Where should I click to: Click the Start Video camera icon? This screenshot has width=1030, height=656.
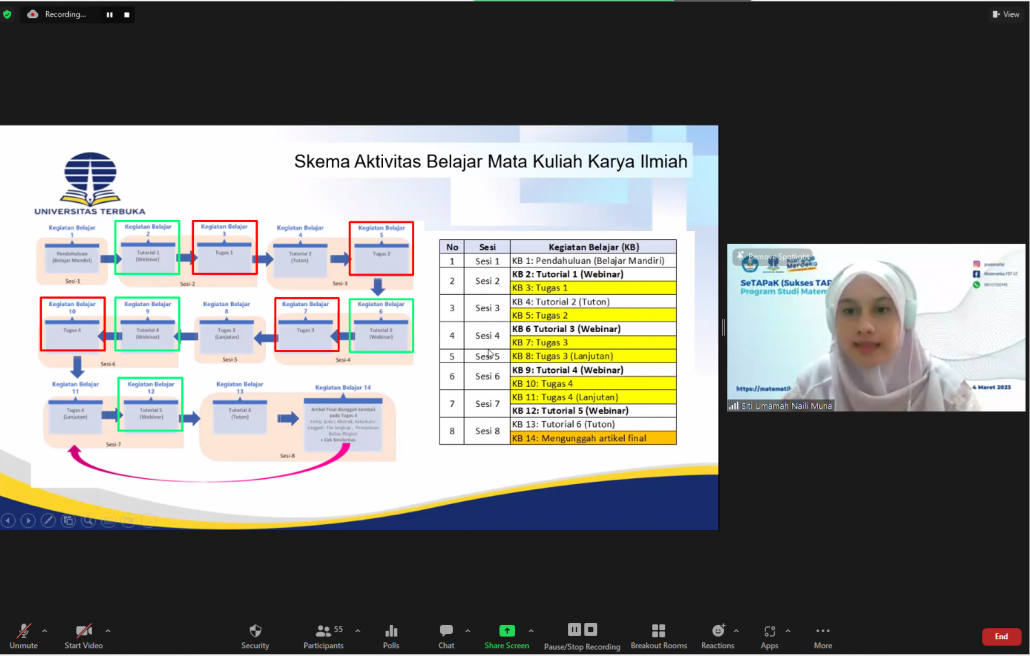pyautogui.click(x=83, y=631)
